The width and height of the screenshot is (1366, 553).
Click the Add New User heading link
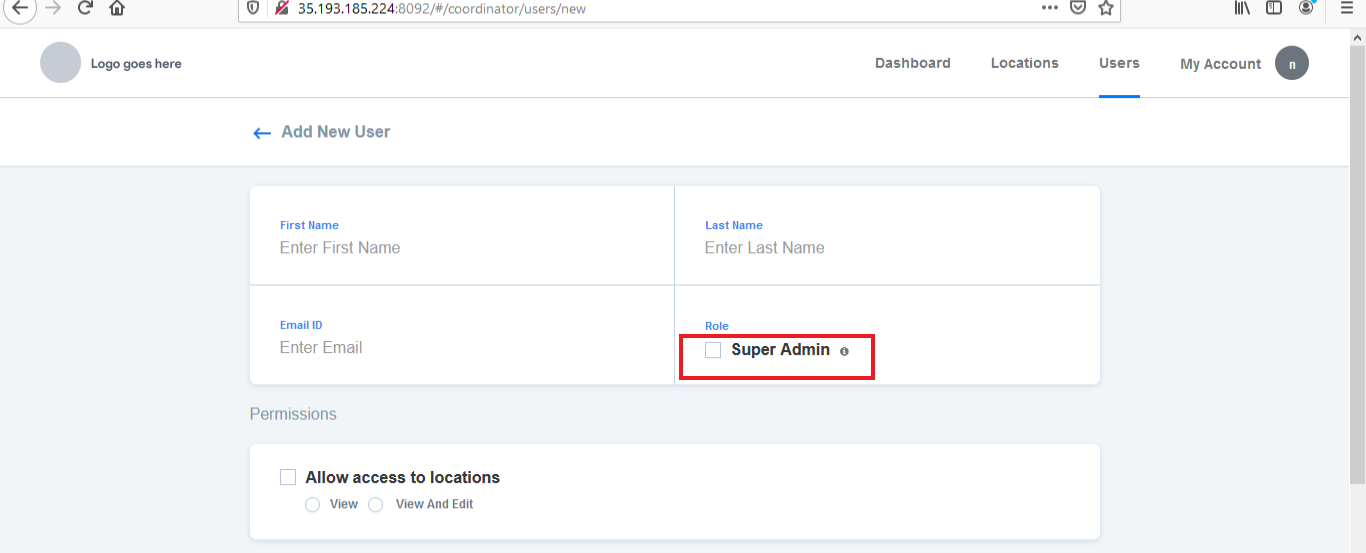(336, 132)
